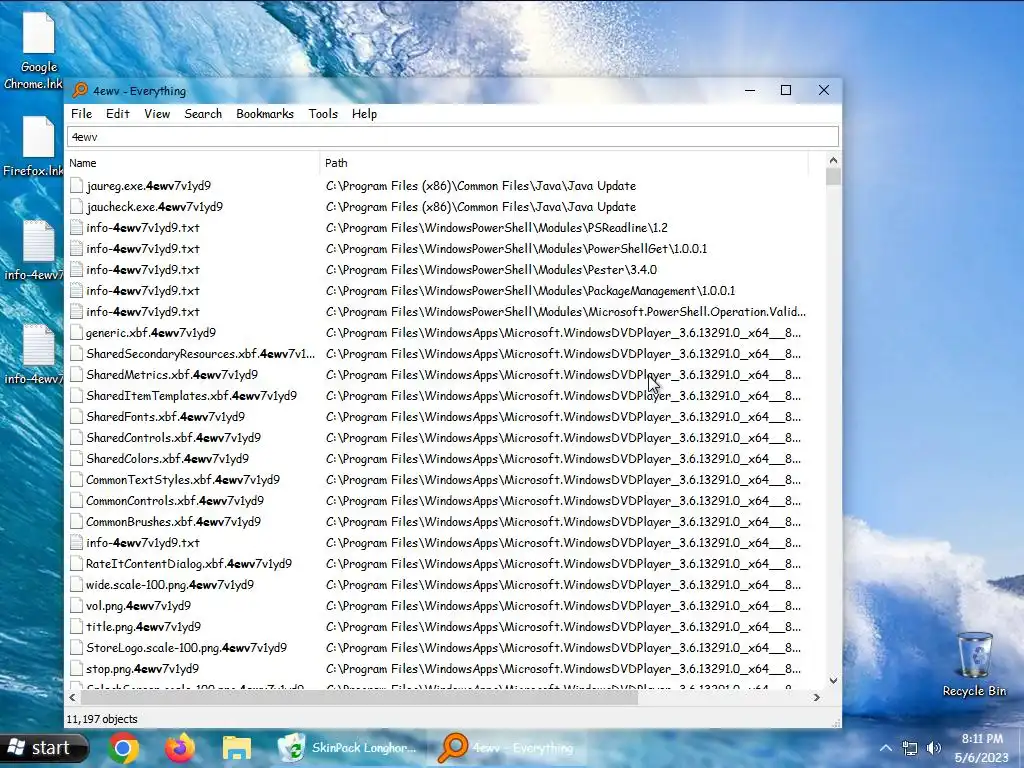Open the Search menu
Viewport: 1024px width, 768px height.
click(x=203, y=114)
